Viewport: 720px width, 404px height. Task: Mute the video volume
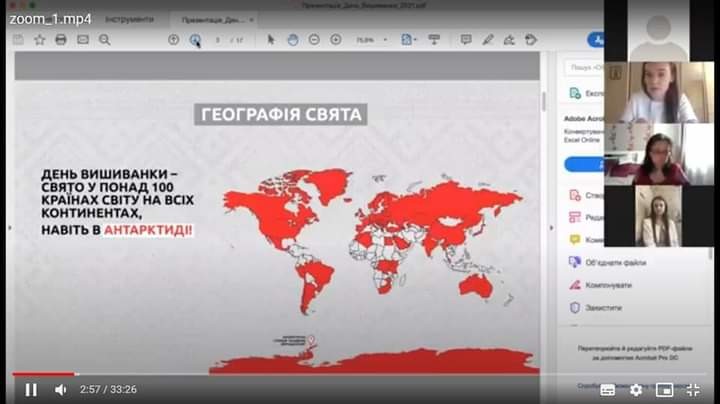pos(61,390)
